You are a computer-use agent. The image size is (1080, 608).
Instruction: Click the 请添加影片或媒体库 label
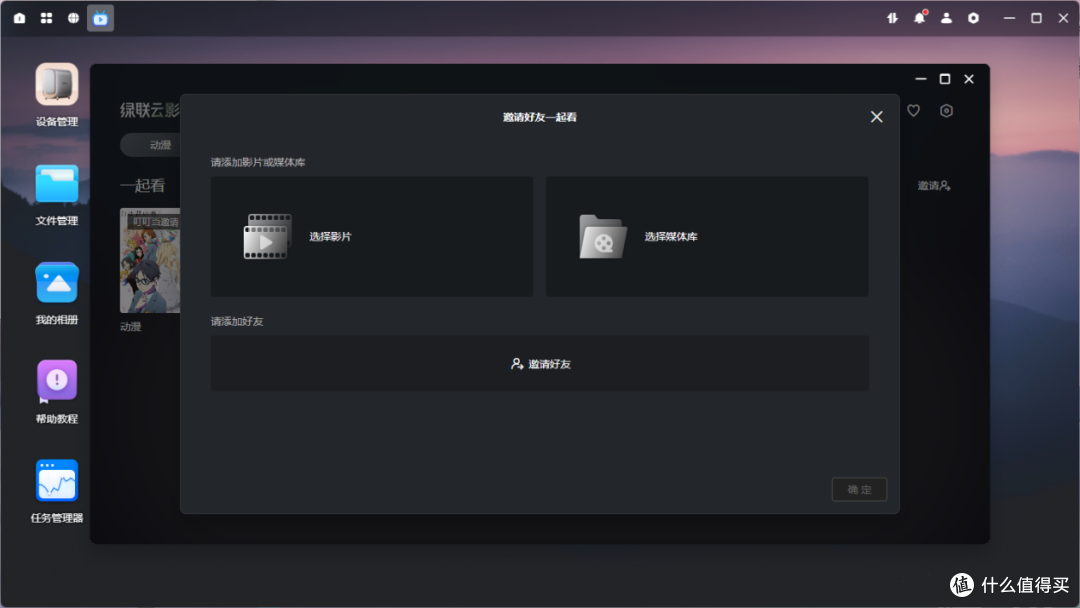[258, 162]
